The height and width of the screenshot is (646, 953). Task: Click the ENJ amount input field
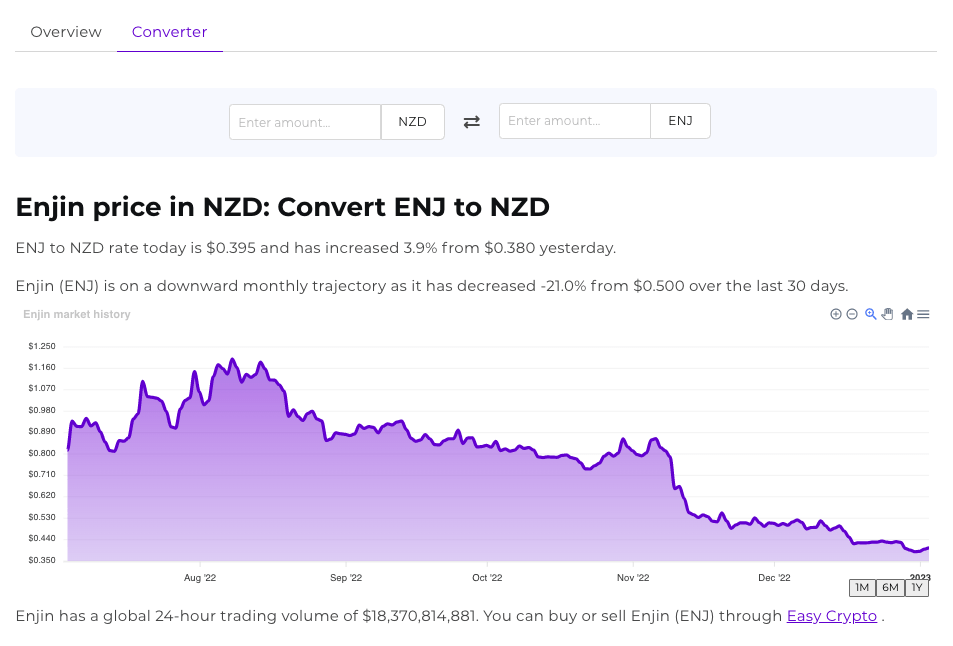(x=575, y=121)
